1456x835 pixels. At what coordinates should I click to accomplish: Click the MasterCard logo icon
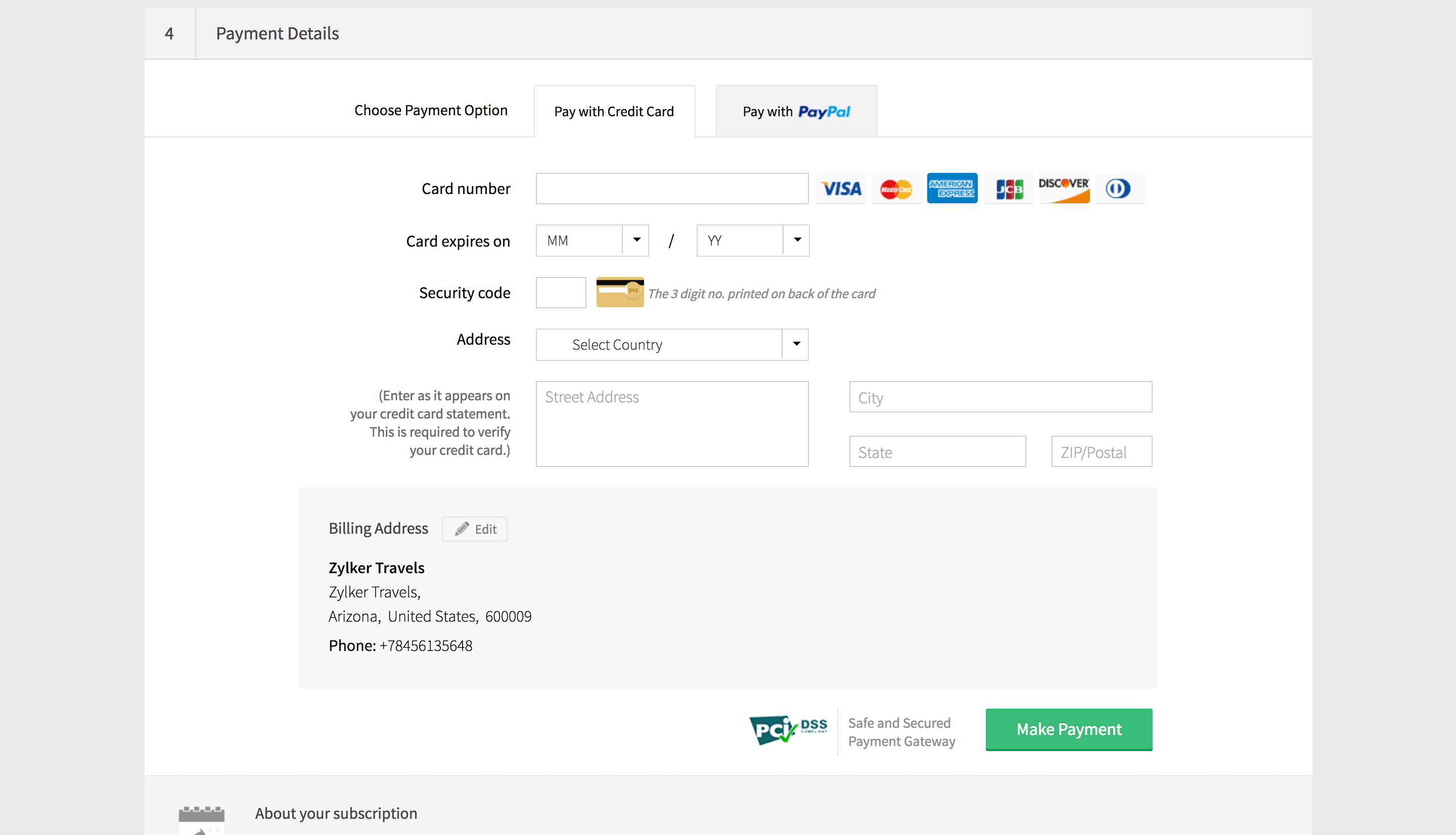896,189
